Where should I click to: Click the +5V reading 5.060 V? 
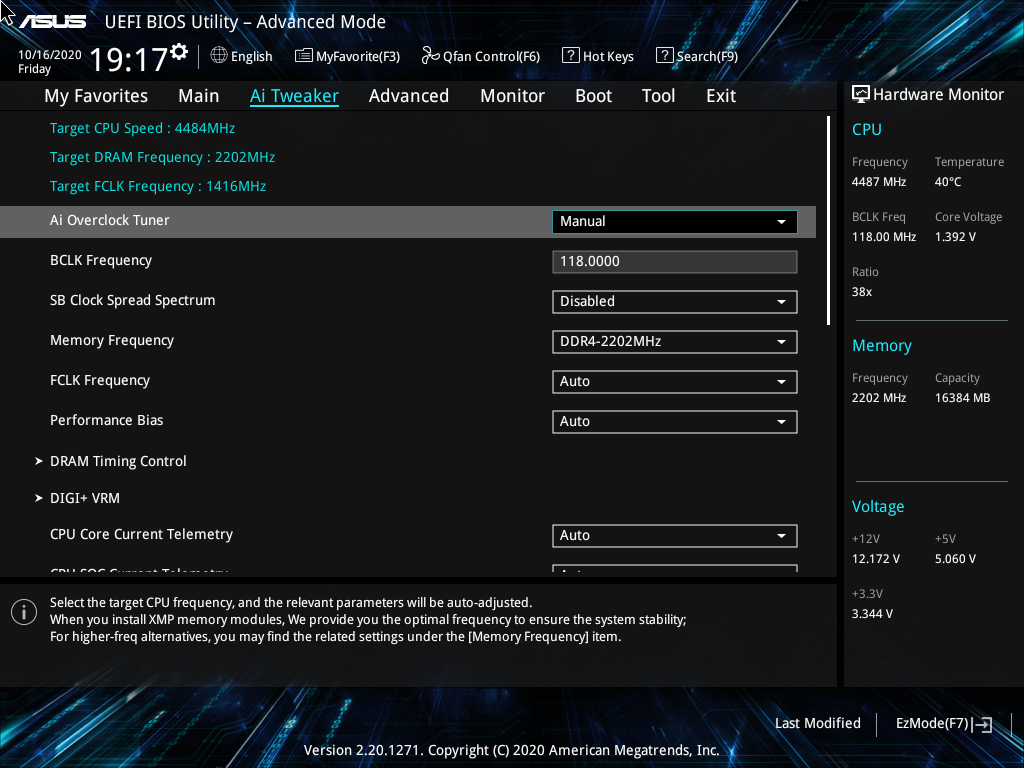click(x=955, y=559)
